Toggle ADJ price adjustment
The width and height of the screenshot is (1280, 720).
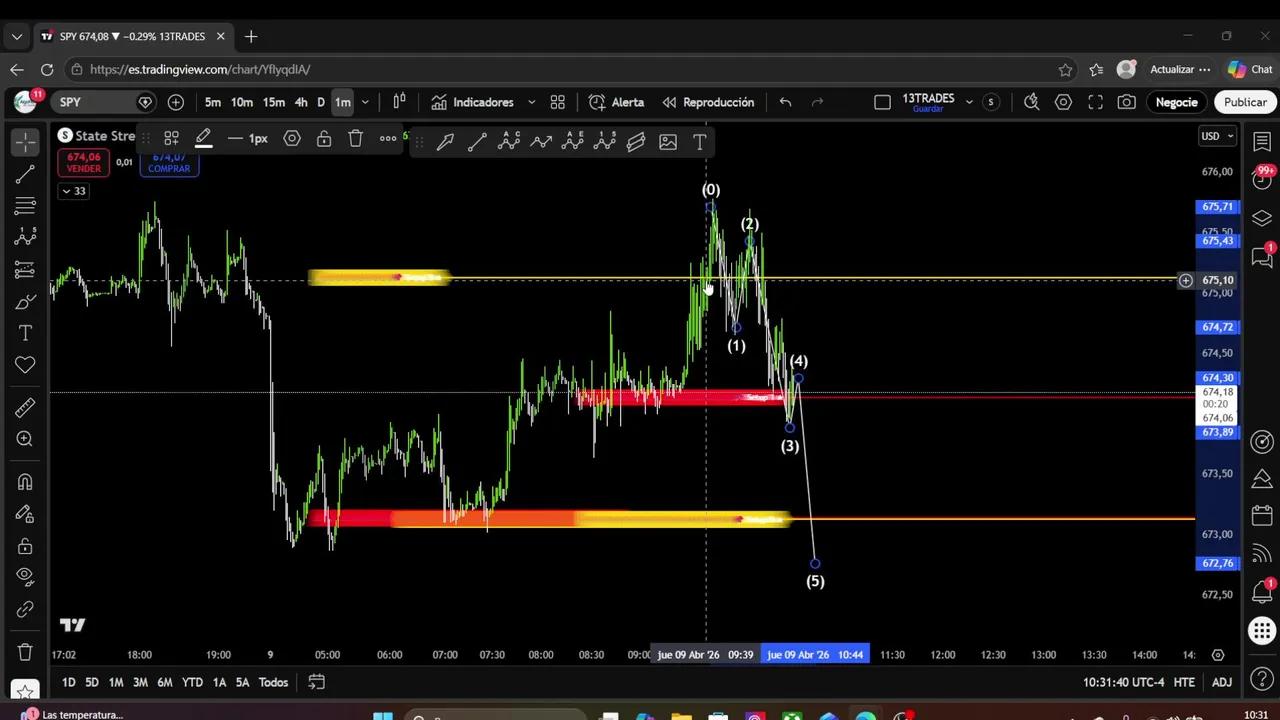[x=1222, y=682]
